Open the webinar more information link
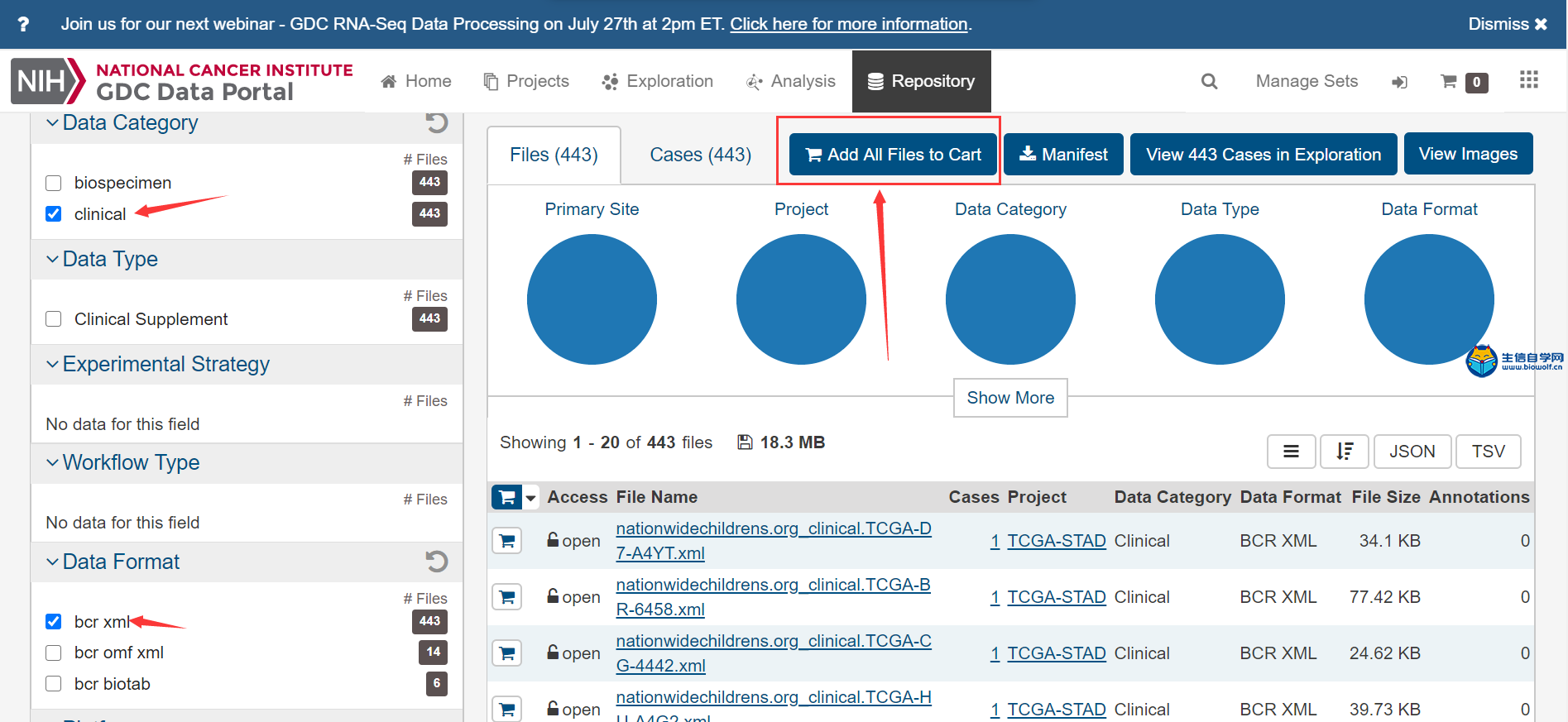This screenshot has height=722, width=1568. tap(848, 24)
